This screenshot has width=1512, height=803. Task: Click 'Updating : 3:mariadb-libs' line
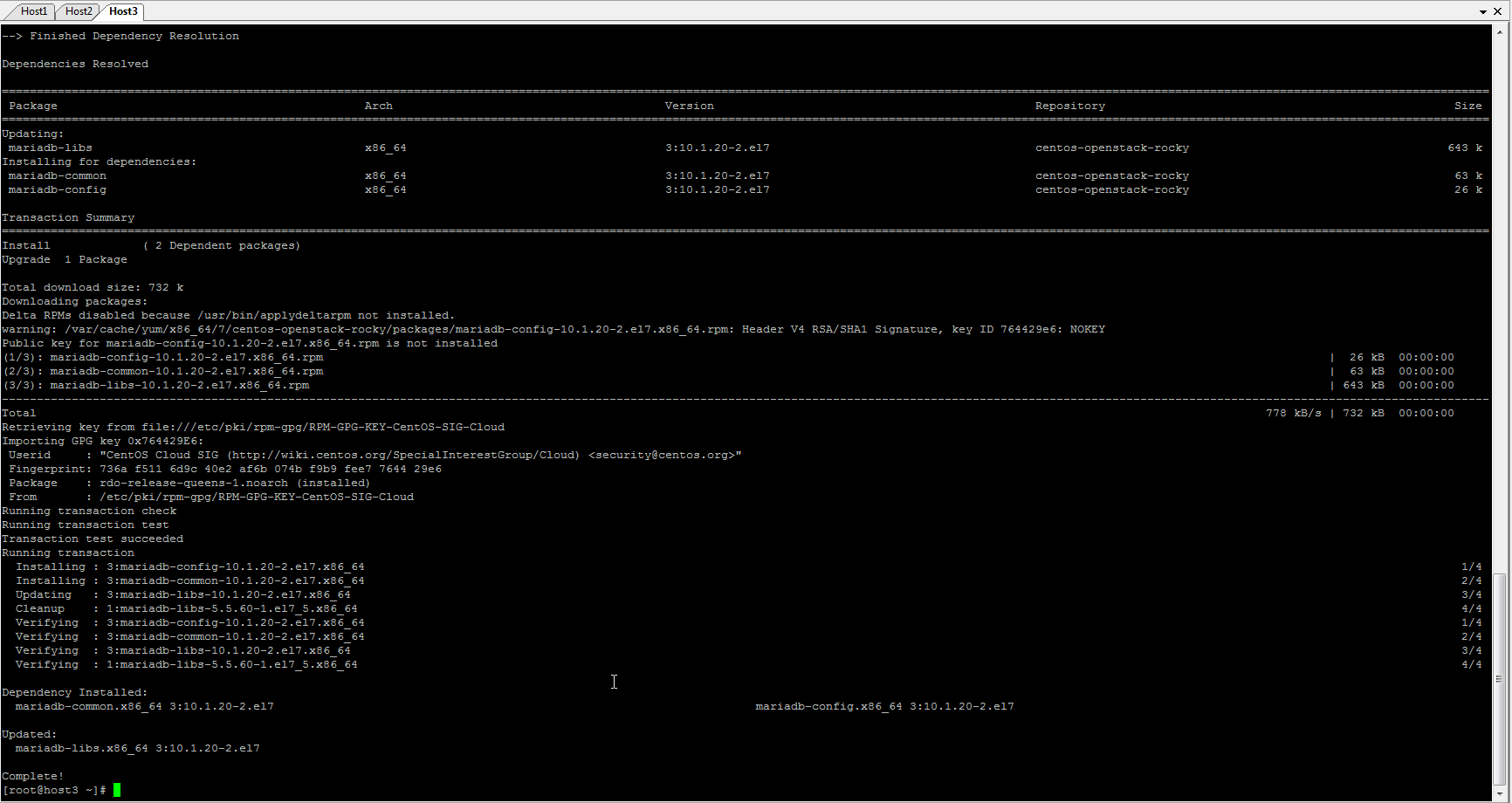tap(183, 594)
